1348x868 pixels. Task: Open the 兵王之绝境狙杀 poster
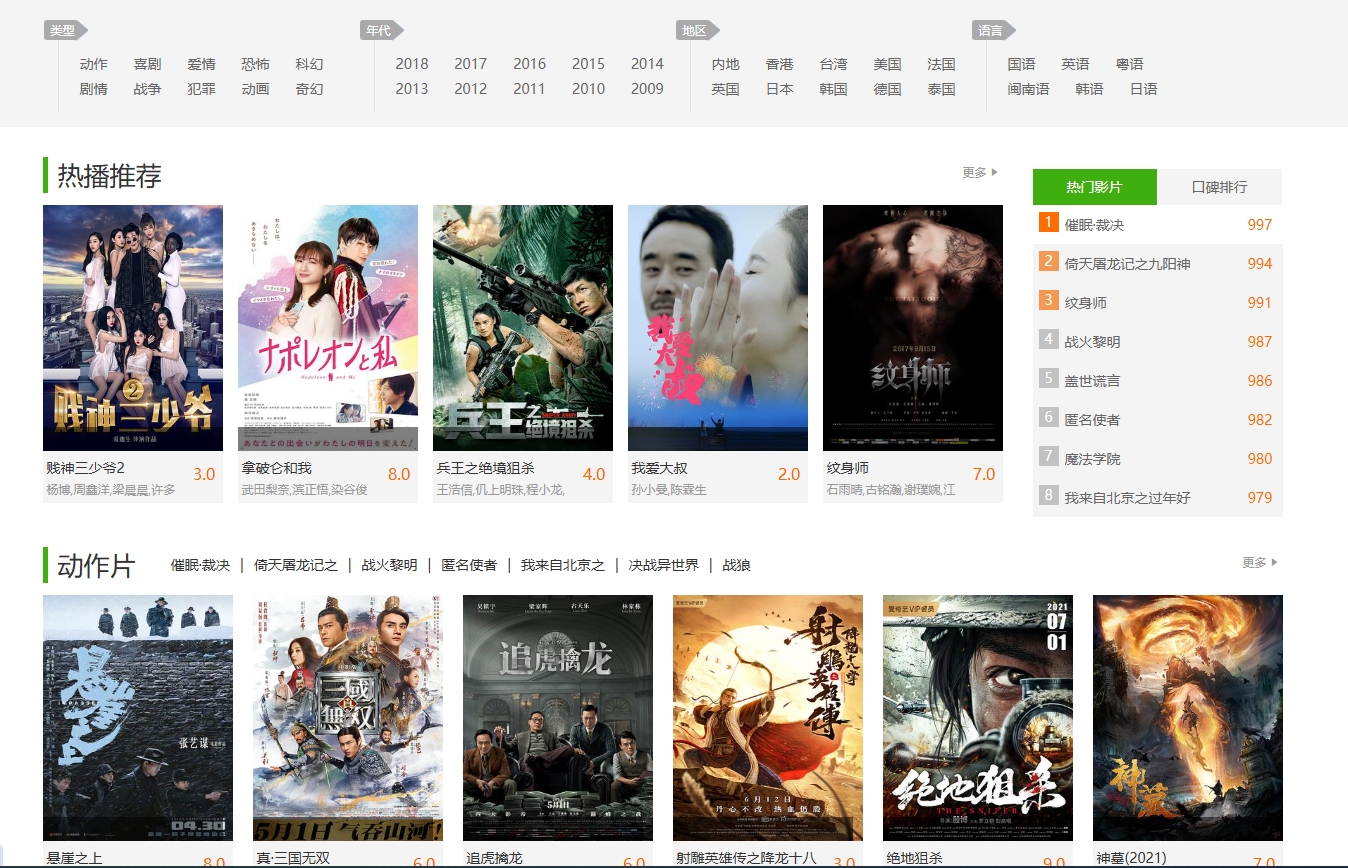tap(523, 328)
